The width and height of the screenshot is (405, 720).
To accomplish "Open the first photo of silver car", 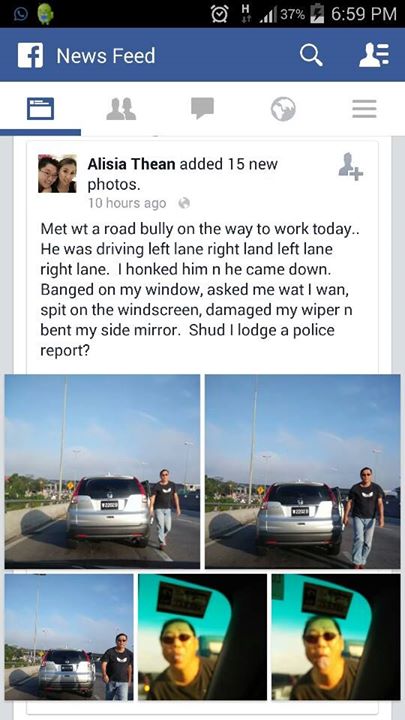I will click(x=102, y=472).
